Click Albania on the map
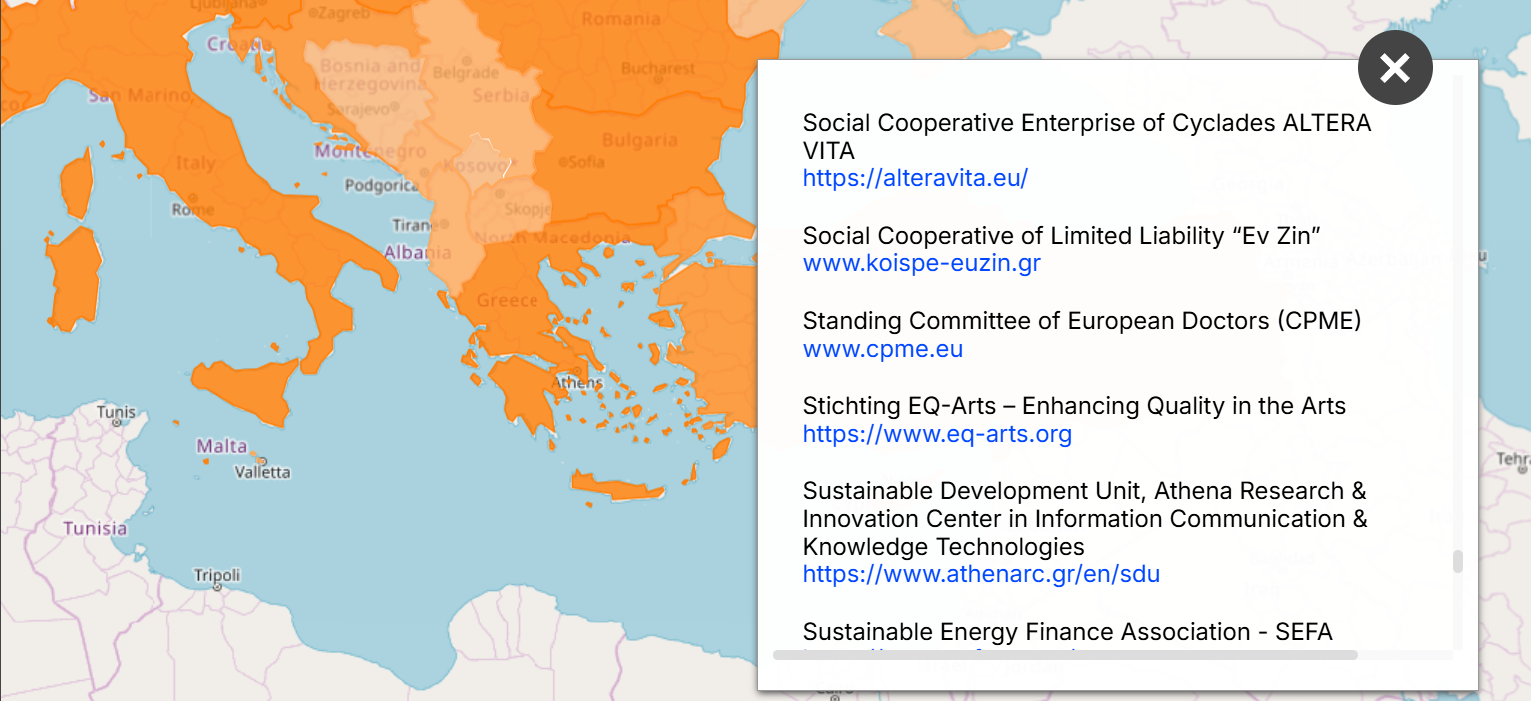Viewport: 1531px width, 701px height. click(412, 252)
